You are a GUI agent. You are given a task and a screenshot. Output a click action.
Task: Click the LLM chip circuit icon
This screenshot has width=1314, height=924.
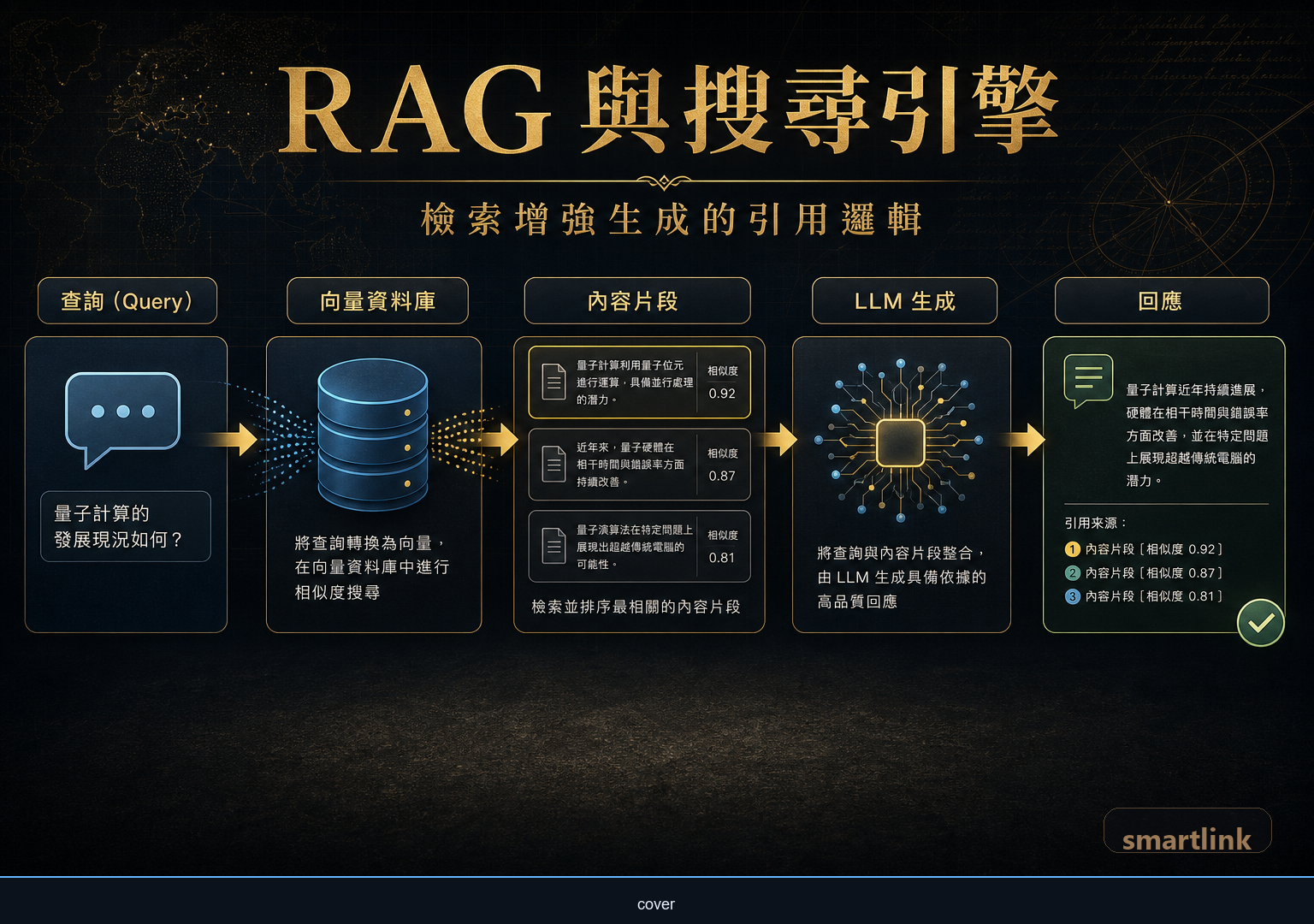pos(901,441)
